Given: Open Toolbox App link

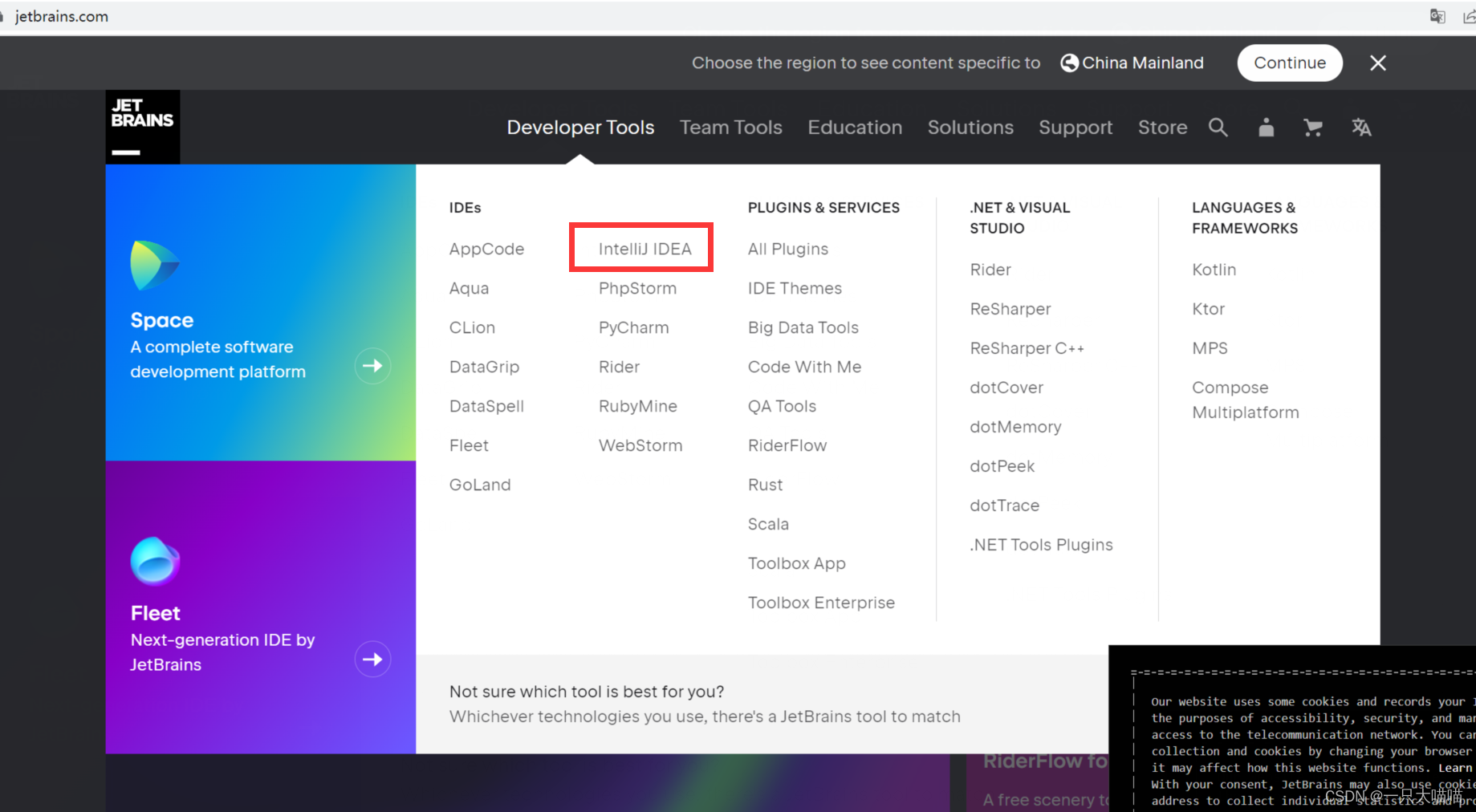Looking at the screenshot, I should click(797, 563).
